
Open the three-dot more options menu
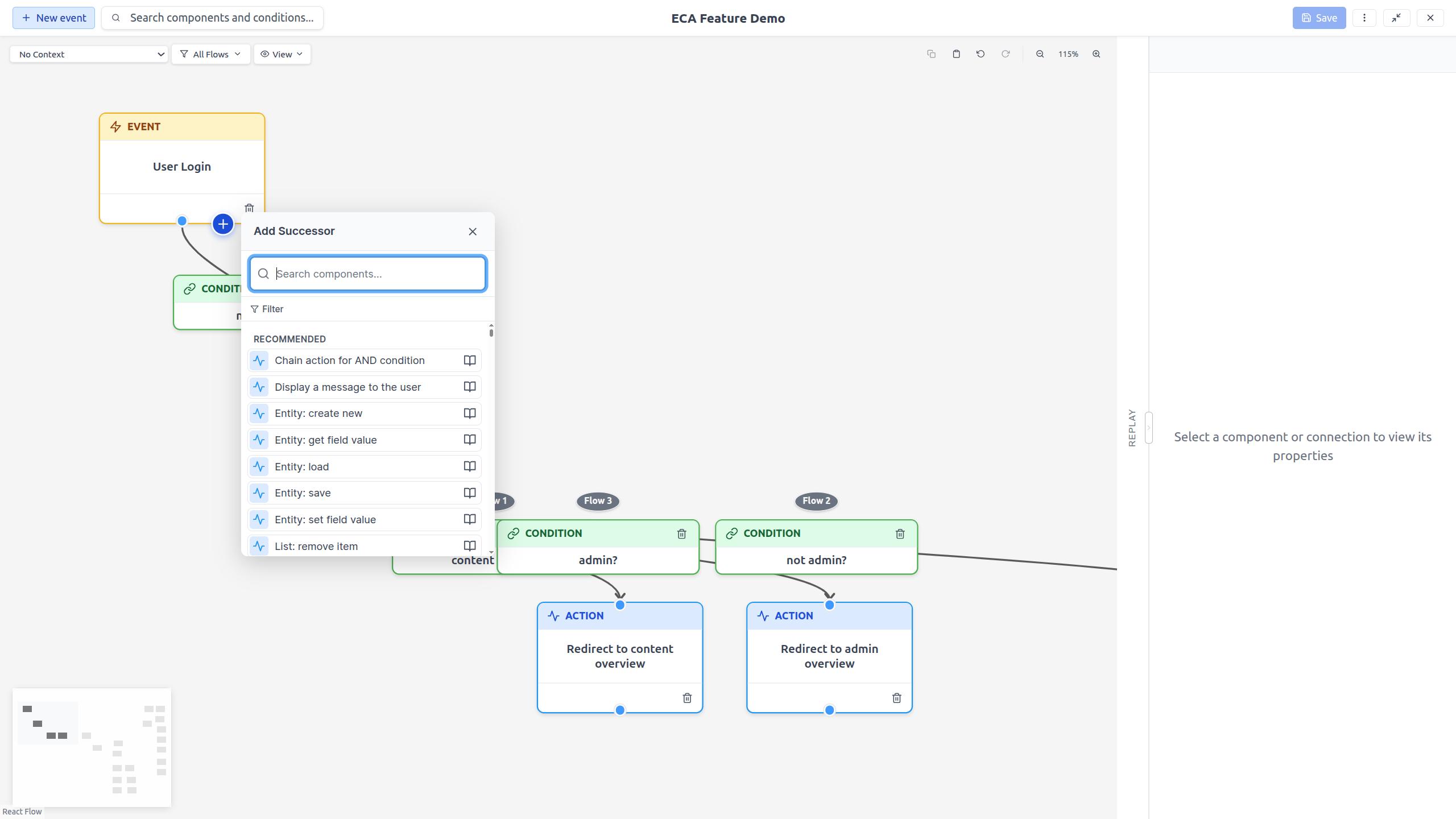[1364, 18]
